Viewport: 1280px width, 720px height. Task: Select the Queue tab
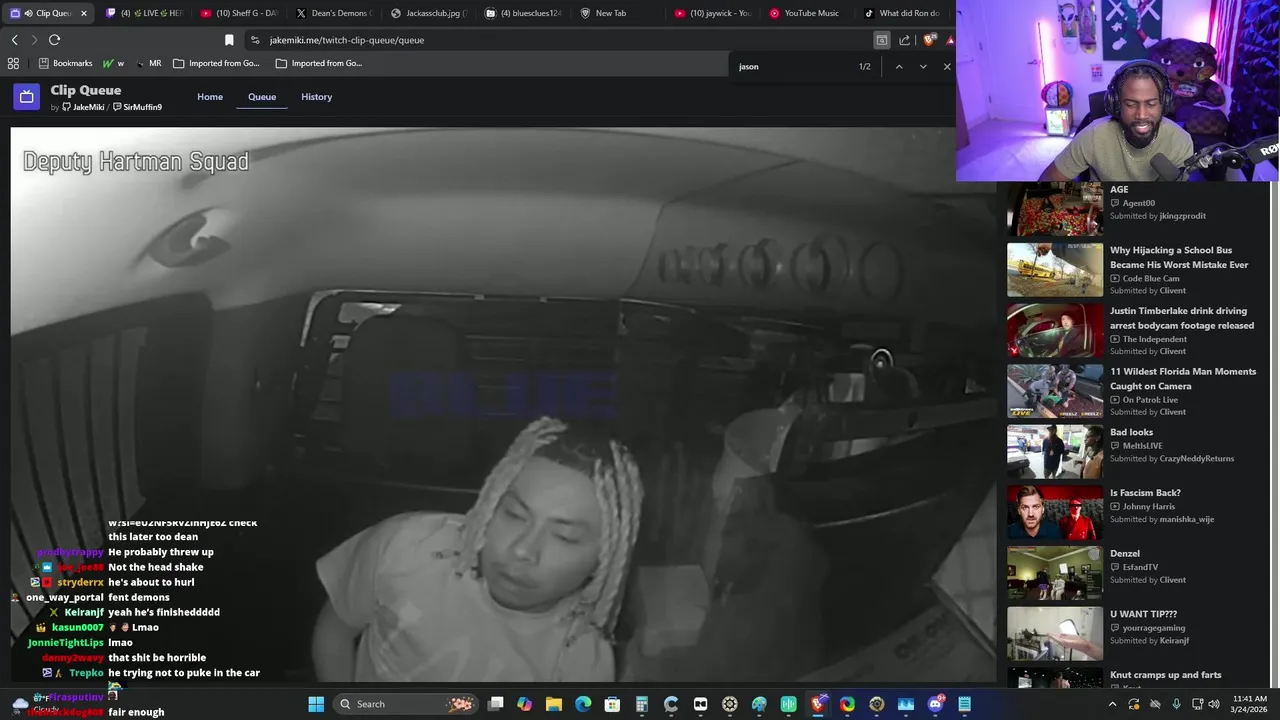pyautogui.click(x=262, y=97)
